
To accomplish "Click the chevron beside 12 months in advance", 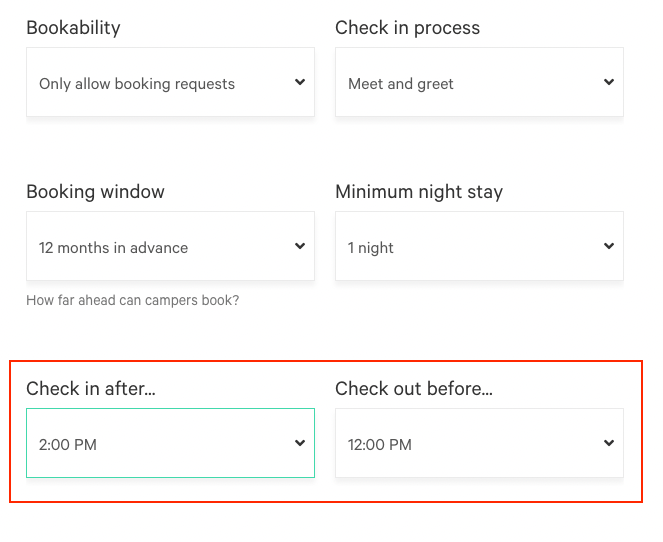I will [300, 246].
